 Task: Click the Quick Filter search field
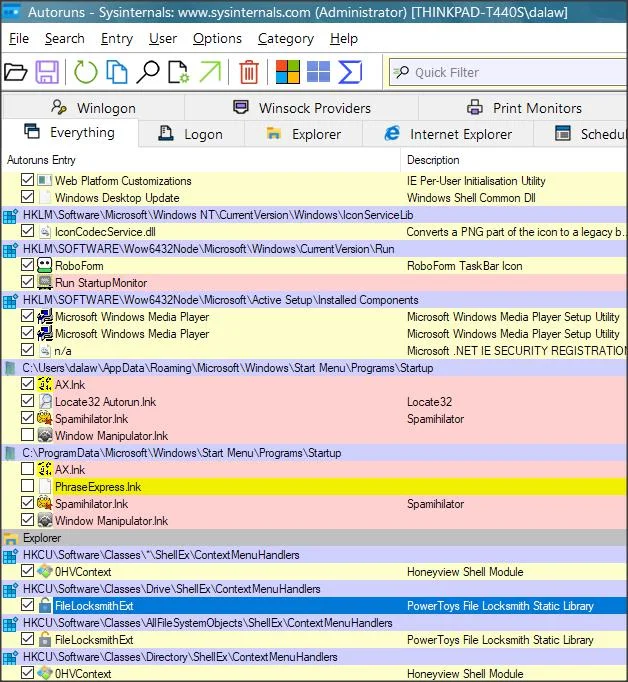point(508,72)
